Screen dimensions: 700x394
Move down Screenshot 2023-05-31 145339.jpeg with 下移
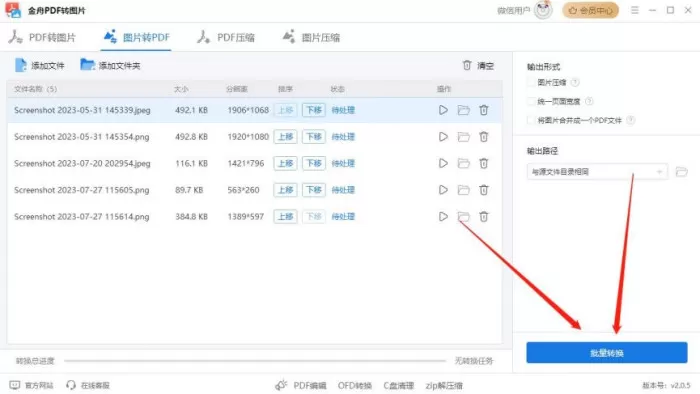(x=314, y=110)
